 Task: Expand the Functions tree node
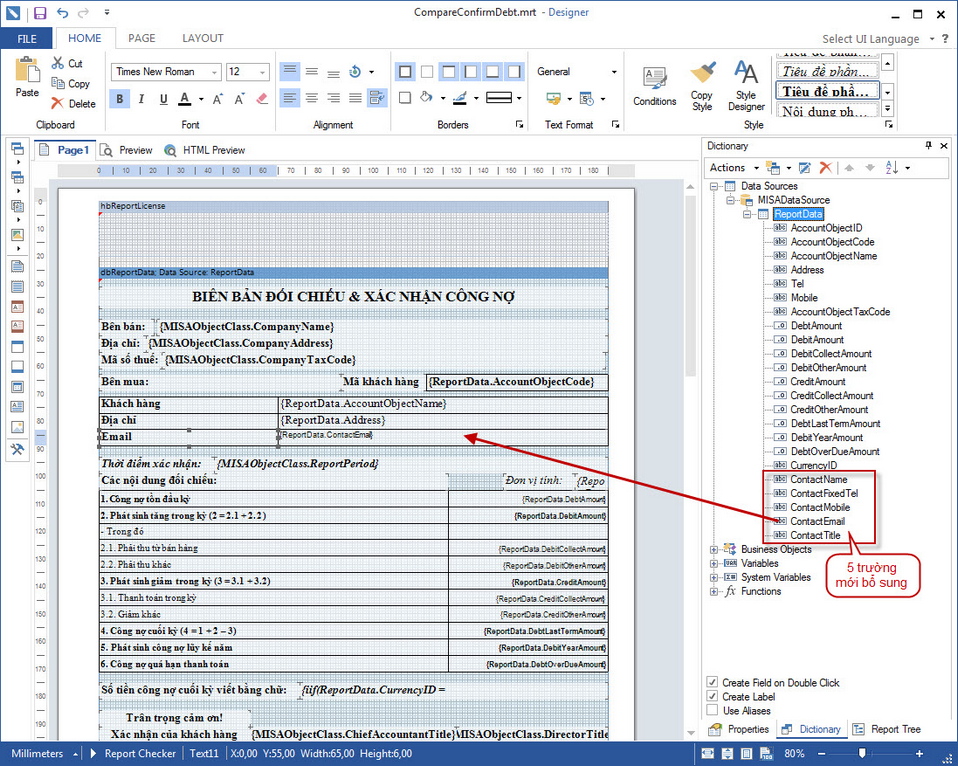(714, 591)
